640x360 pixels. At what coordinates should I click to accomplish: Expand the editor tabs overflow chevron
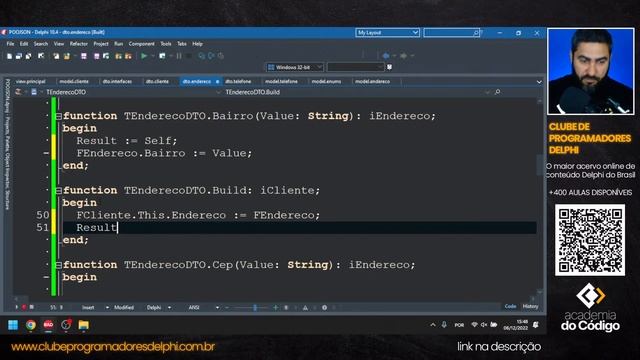pos(539,82)
